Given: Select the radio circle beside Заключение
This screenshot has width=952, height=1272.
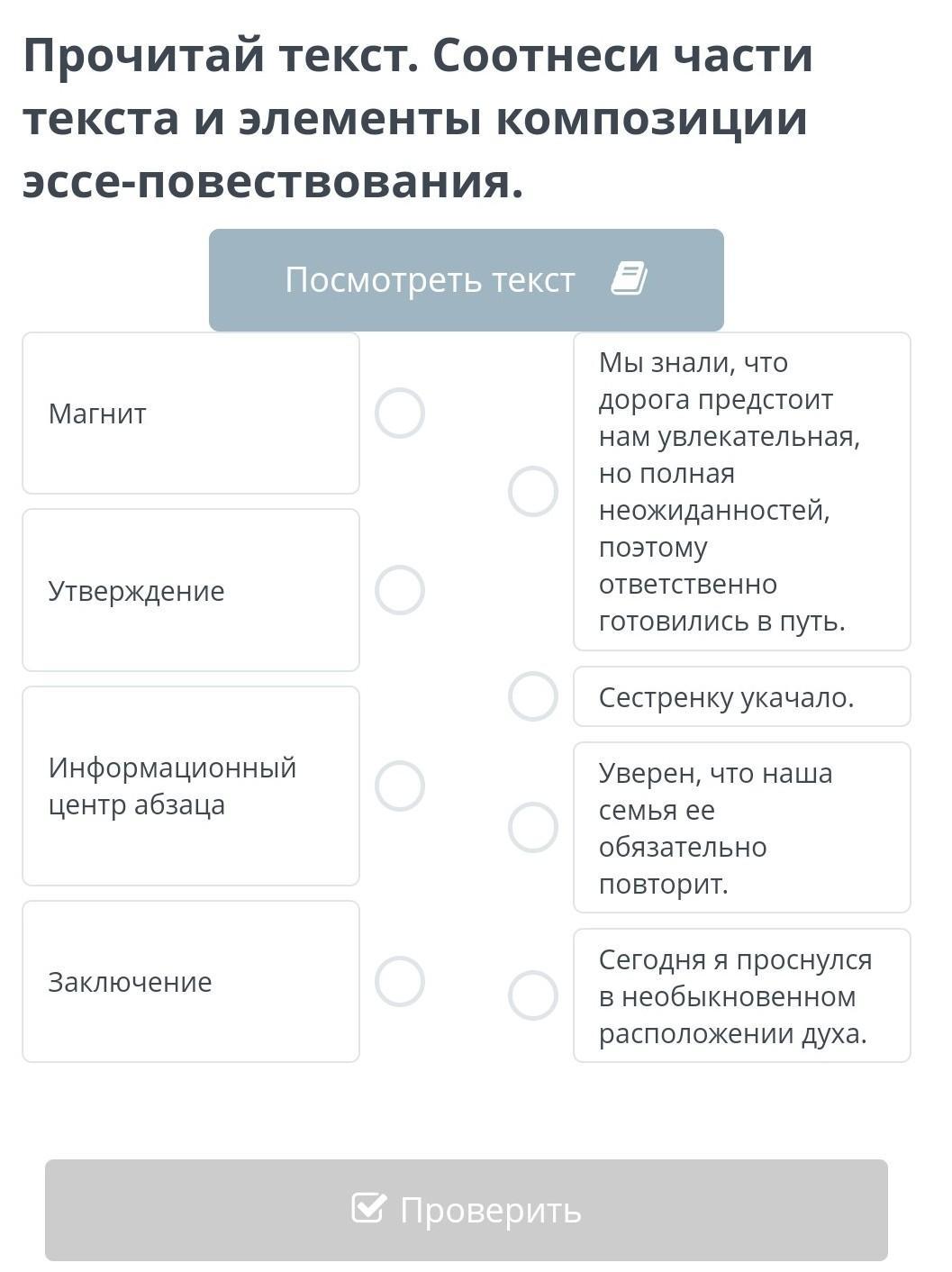Looking at the screenshot, I should 400,981.
